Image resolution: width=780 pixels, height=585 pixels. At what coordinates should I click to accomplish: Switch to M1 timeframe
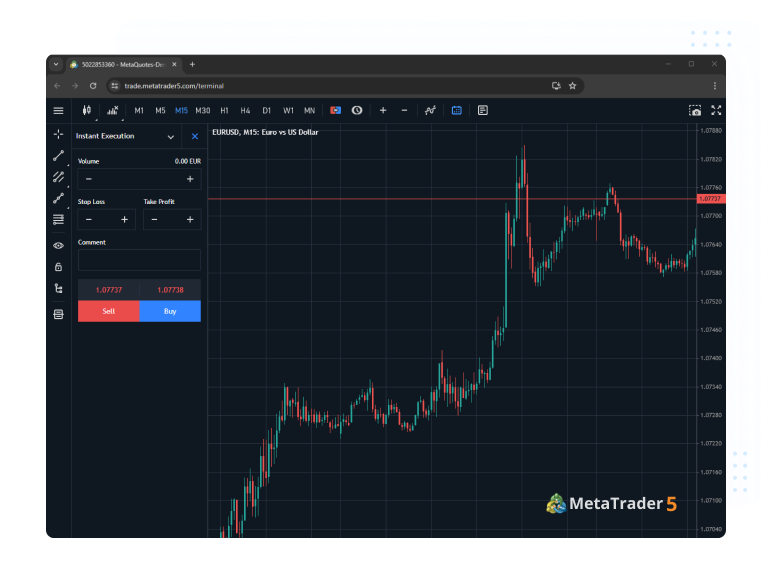coord(139,110)
